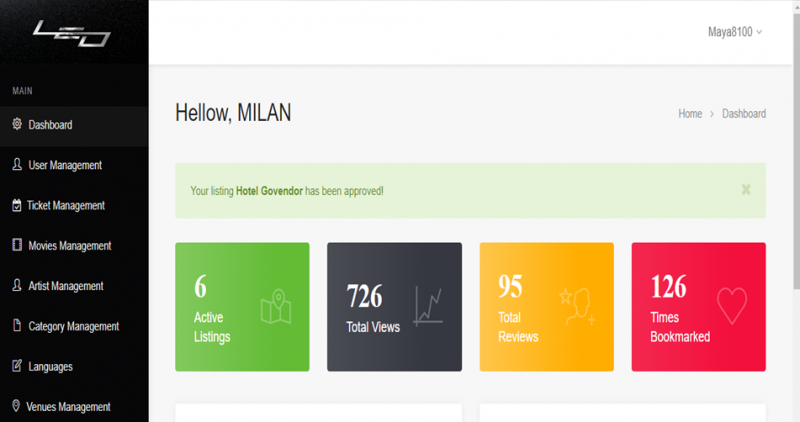Click the heart icon on Times Bookmarked card
This screenshot has width=800, height=422.
[732, 306]
